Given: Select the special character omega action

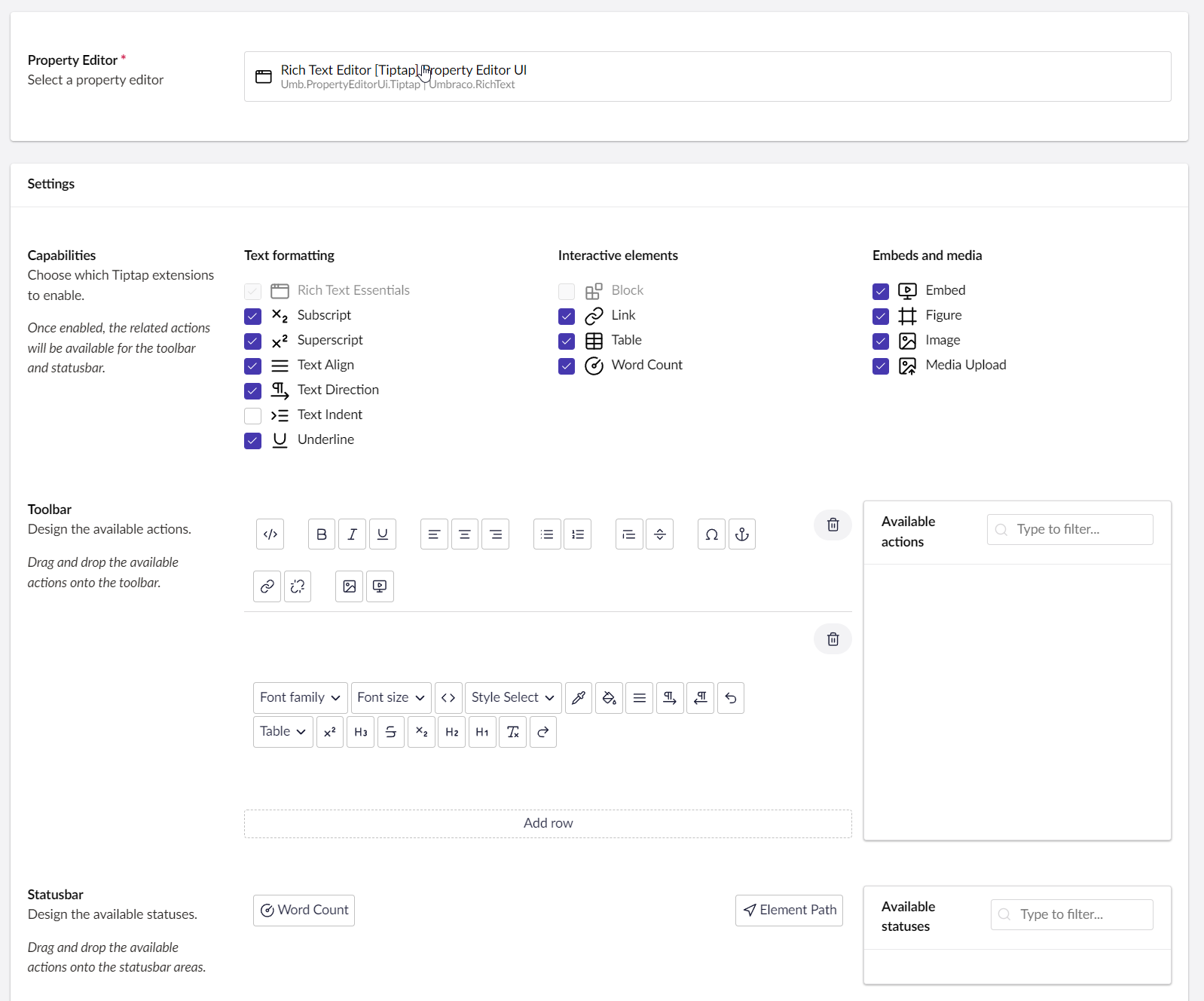Looking at the screenshot, I should coord(711,534).
